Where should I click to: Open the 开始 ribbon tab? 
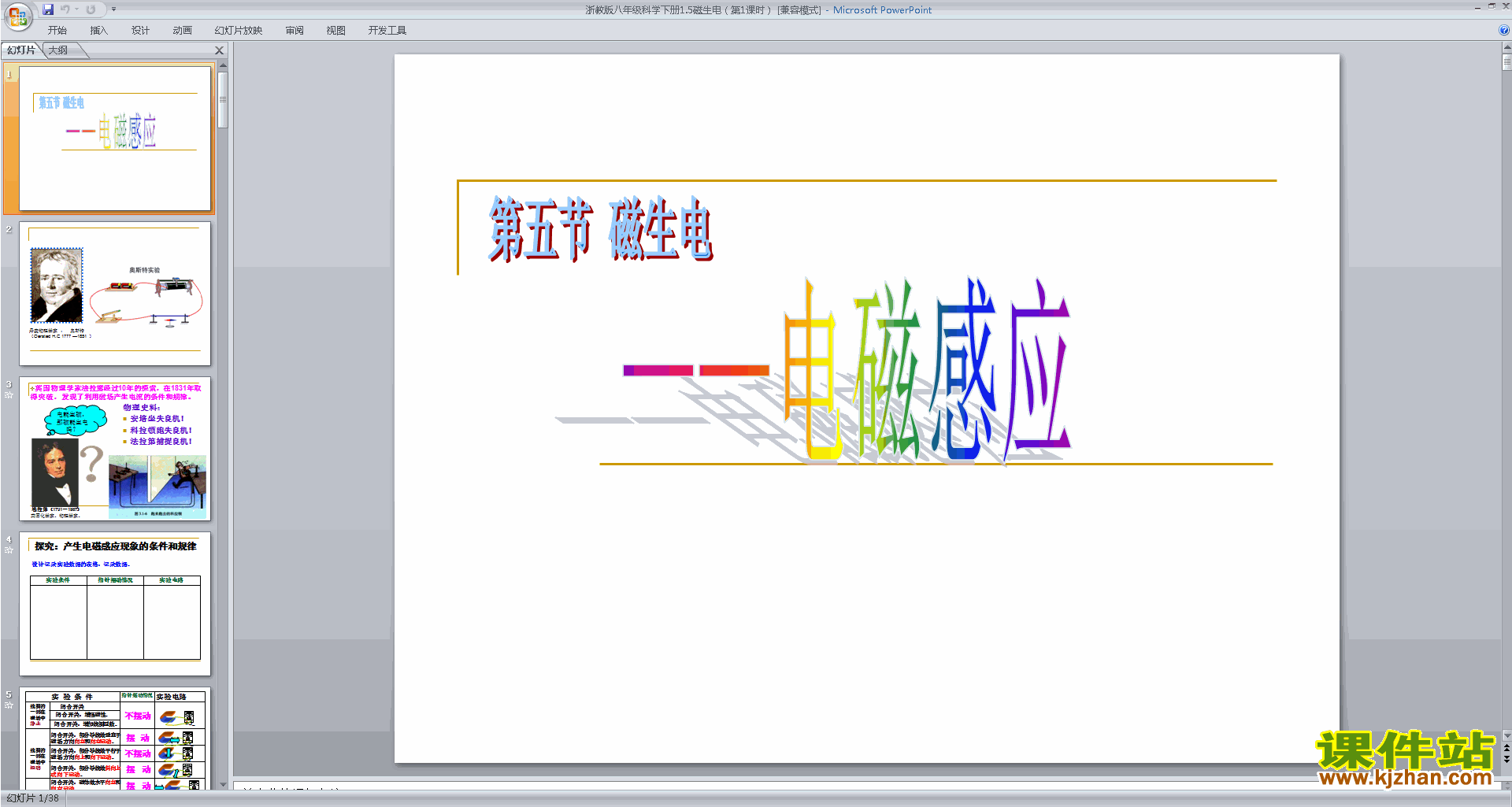(57, 31)
